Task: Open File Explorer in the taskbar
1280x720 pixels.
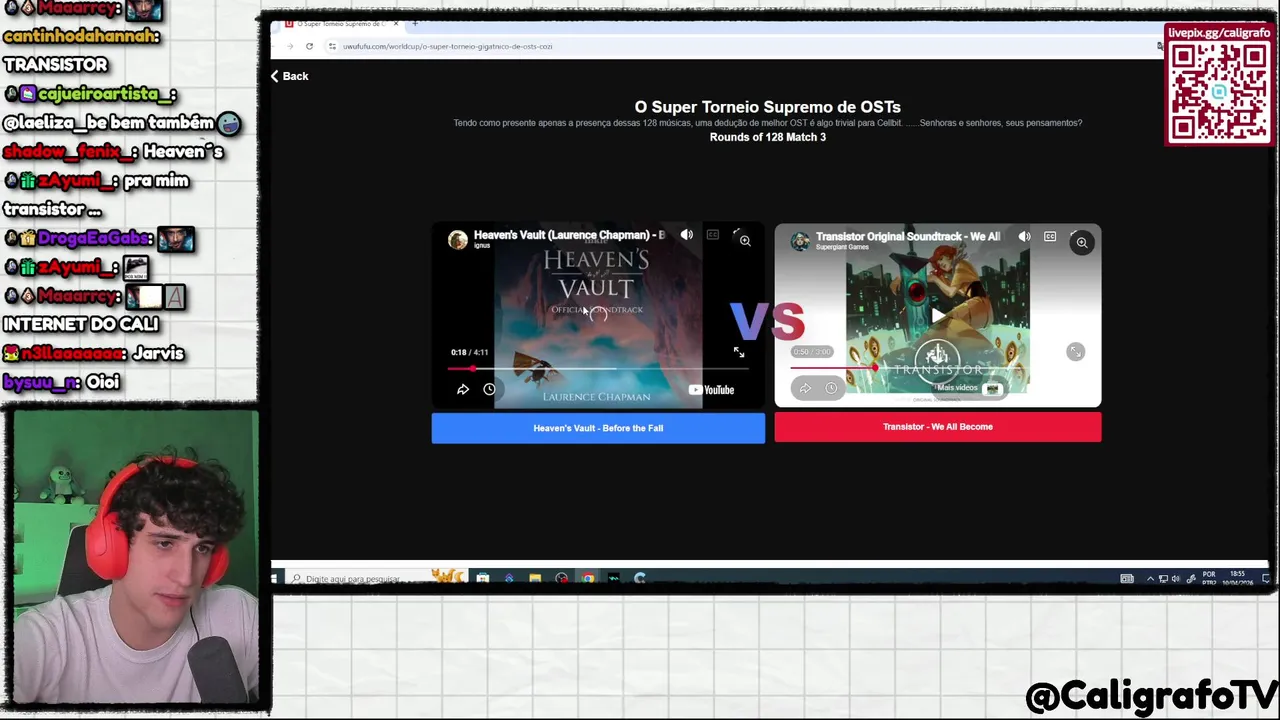Action: coord(535,578)
